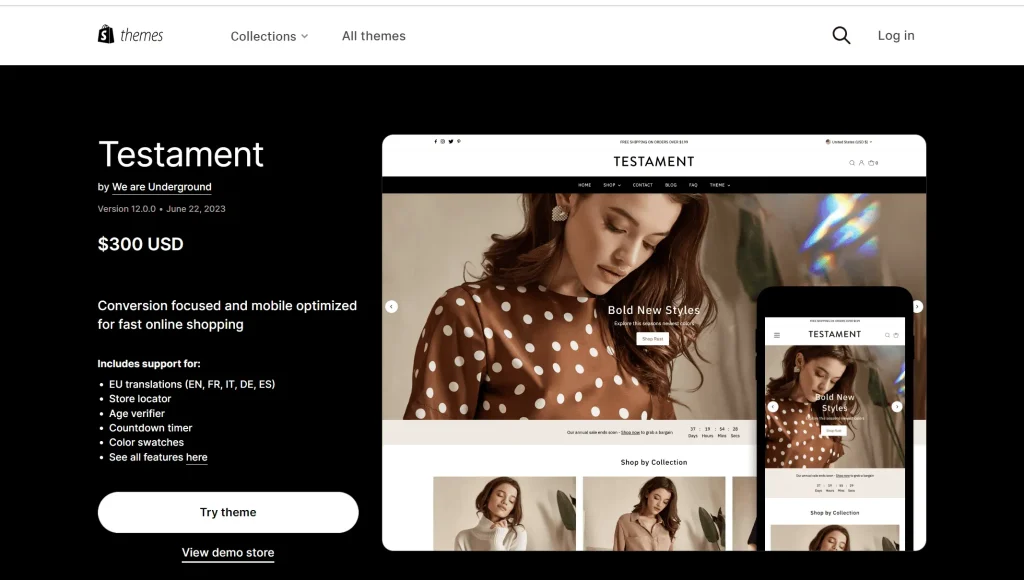Expand the Collections dropdown

click(x=269, y=36)
